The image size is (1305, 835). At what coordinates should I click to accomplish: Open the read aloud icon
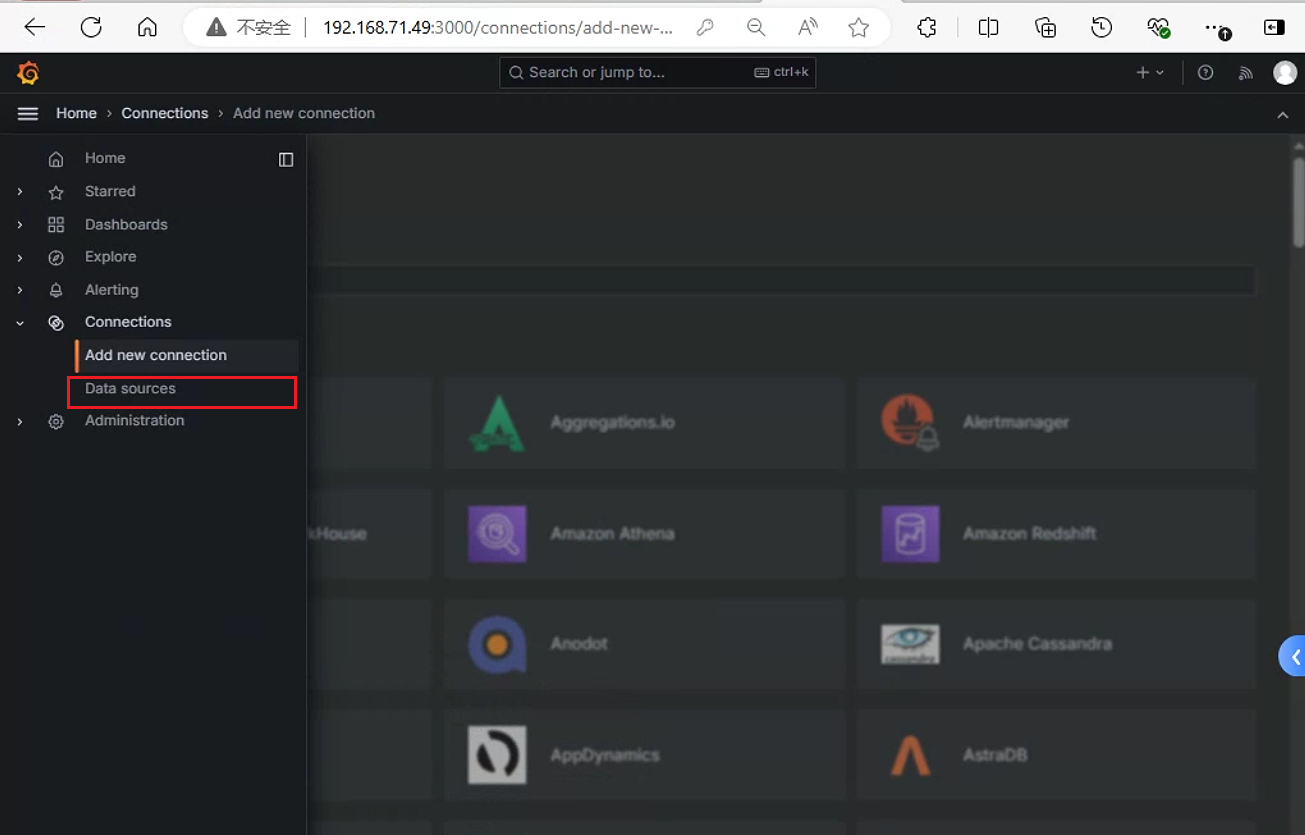tap(808, 28)
